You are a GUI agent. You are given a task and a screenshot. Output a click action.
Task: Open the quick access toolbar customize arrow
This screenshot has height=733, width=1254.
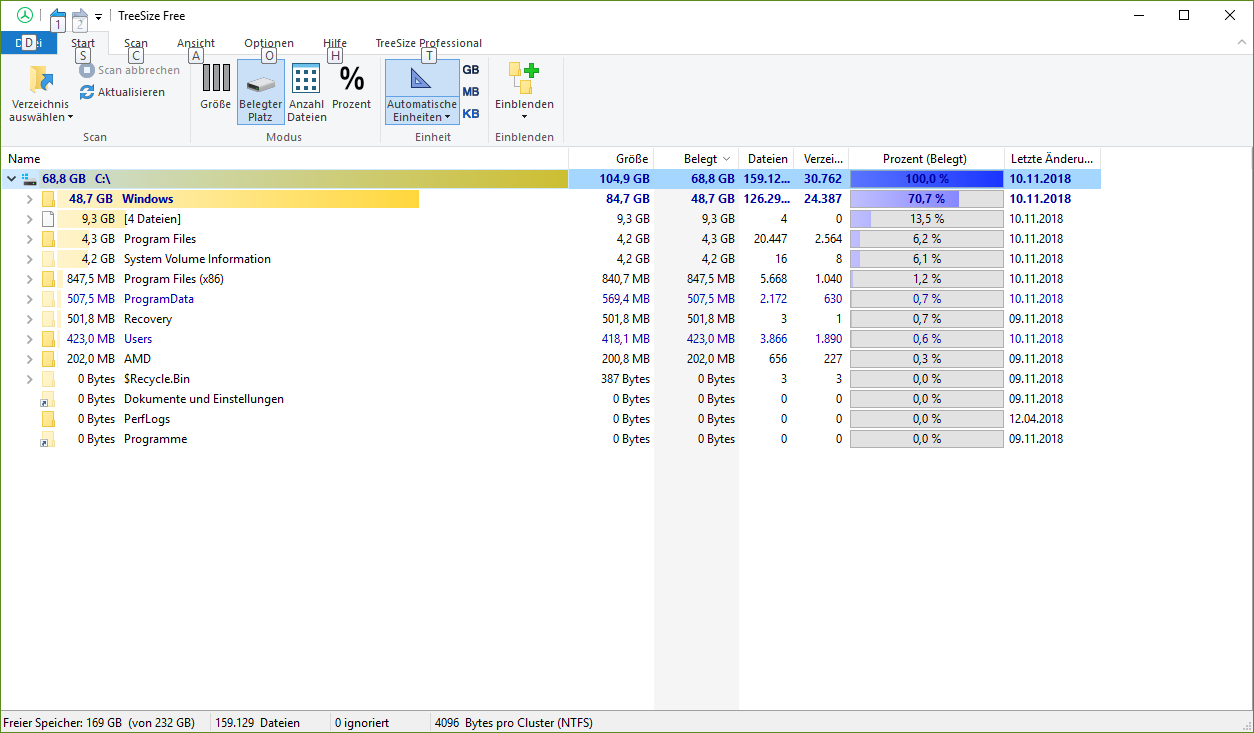click(x=98, y=17)
